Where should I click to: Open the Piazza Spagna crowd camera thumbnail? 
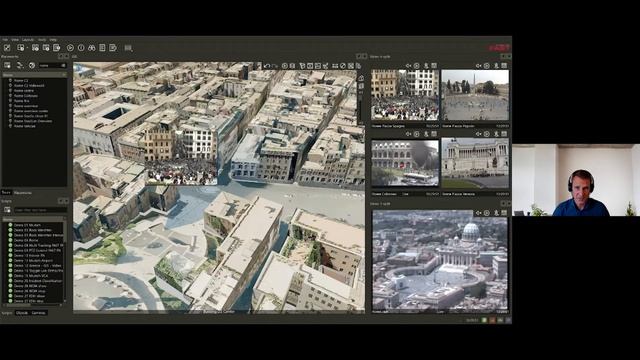pyautogui.click(x=405, y=95)
